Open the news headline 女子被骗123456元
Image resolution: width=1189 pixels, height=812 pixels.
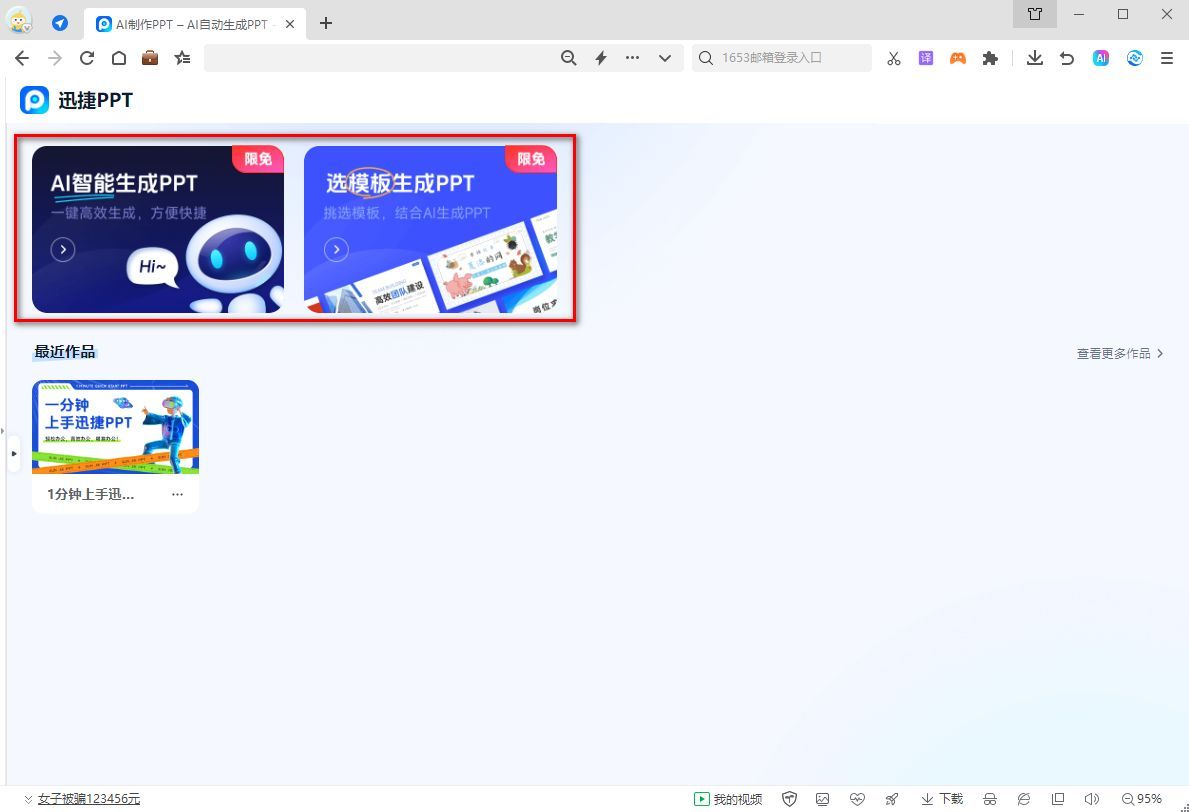pyautogui.click(x=89, y=799)
